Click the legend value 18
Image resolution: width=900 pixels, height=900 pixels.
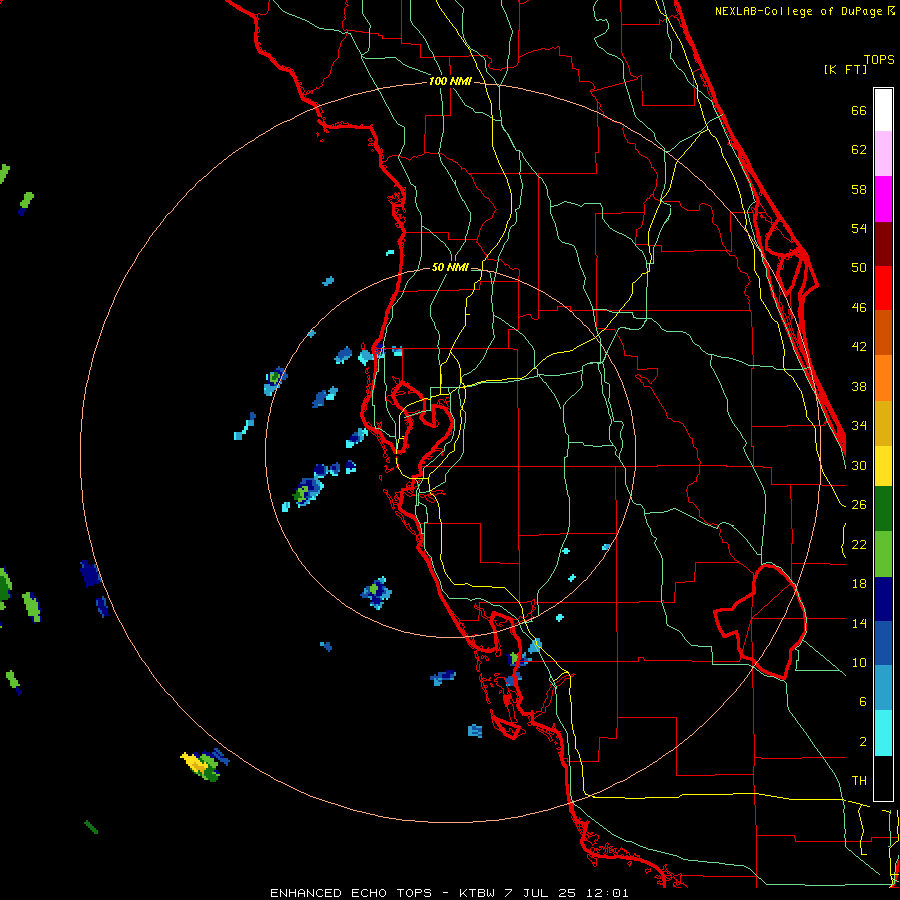pyautogui.click(x=859, y=584)
